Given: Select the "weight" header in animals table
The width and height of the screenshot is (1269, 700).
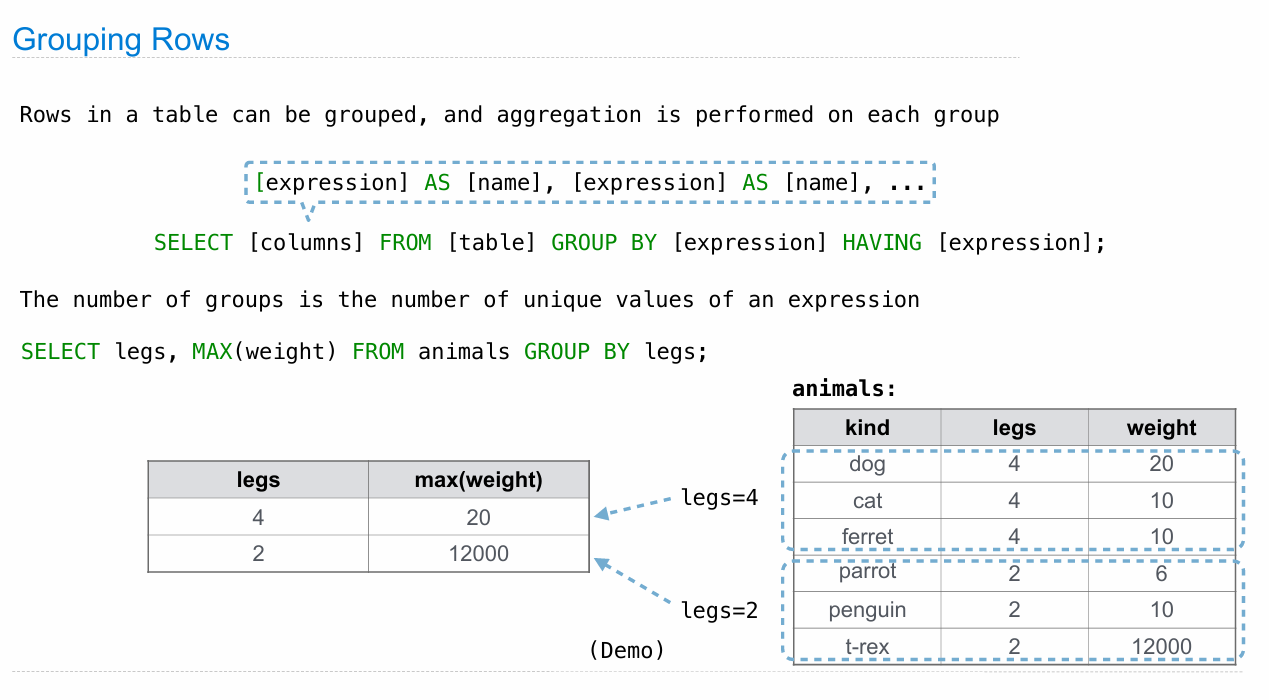Looking at the screenshot, I should click(x=1161, y=428).
